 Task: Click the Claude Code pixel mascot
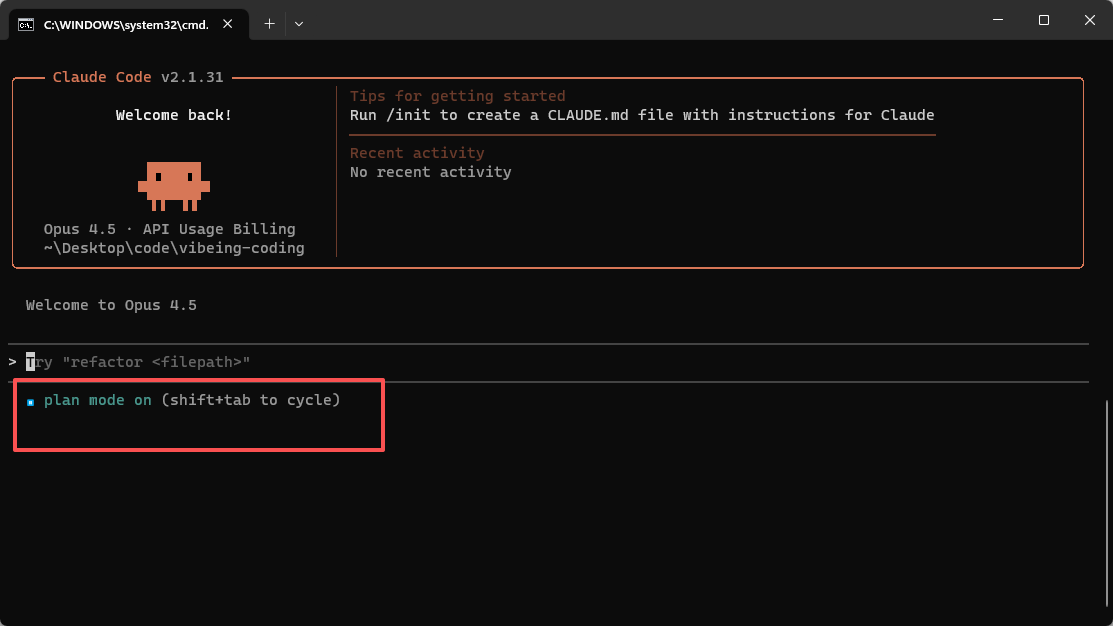(174, 186)
